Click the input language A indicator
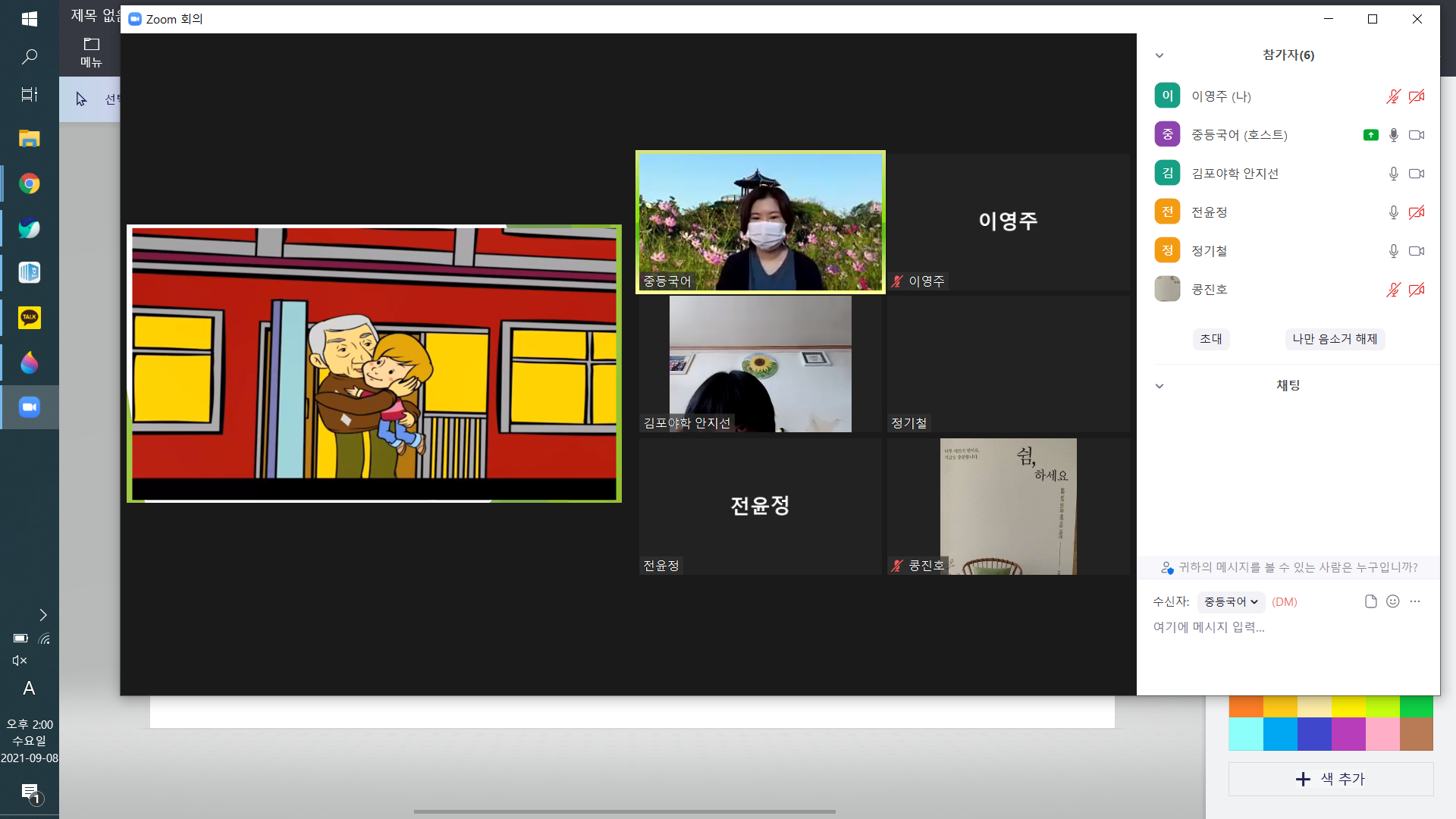Image resolution: width=1456 pixels, height=819 pixels. click(29, 689)
